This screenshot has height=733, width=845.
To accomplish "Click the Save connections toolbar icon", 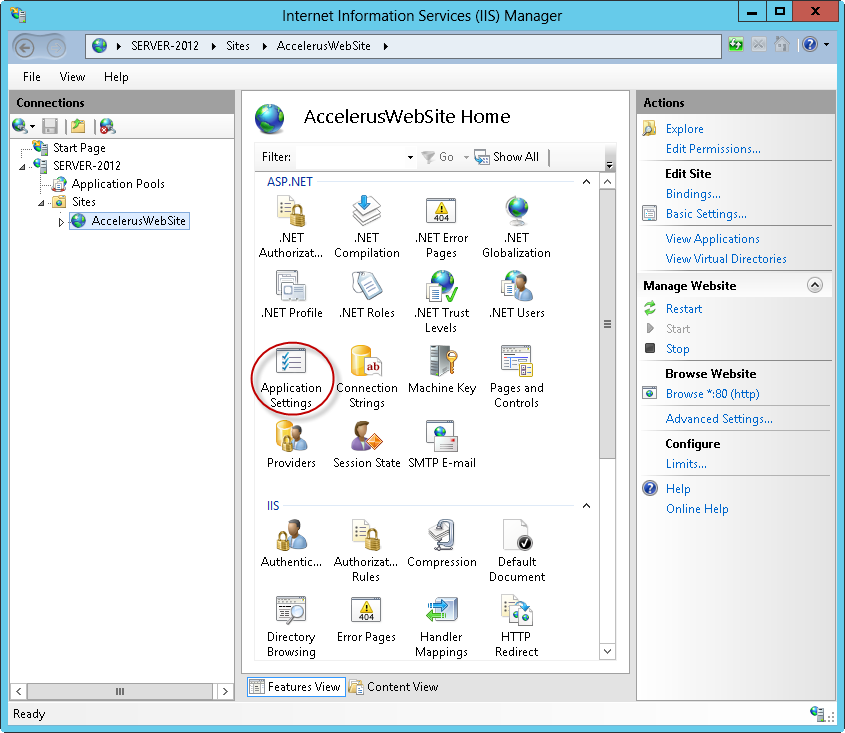I will (x=50, y=126).
